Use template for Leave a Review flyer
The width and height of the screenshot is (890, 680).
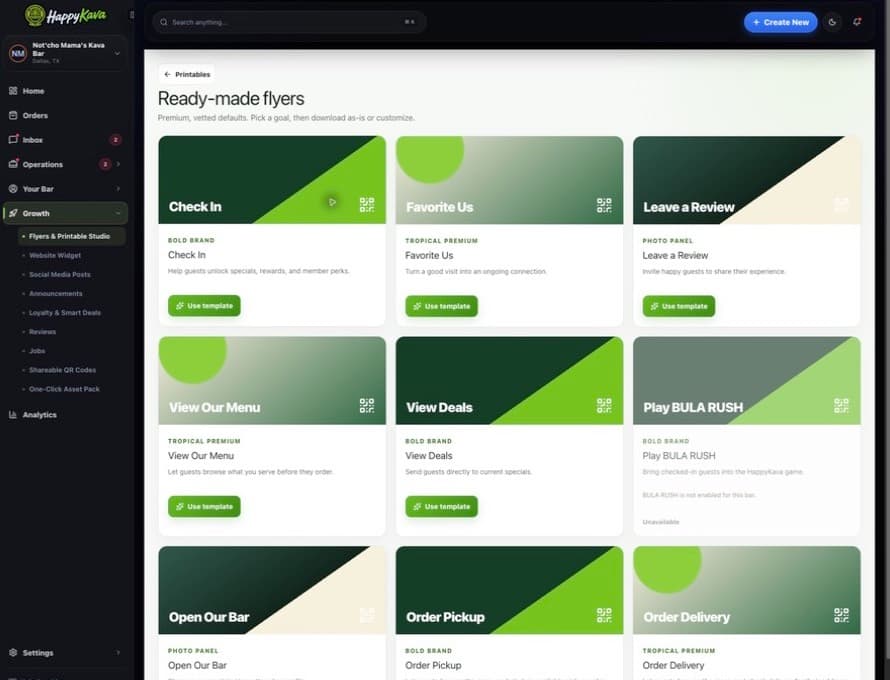(679, 307)
